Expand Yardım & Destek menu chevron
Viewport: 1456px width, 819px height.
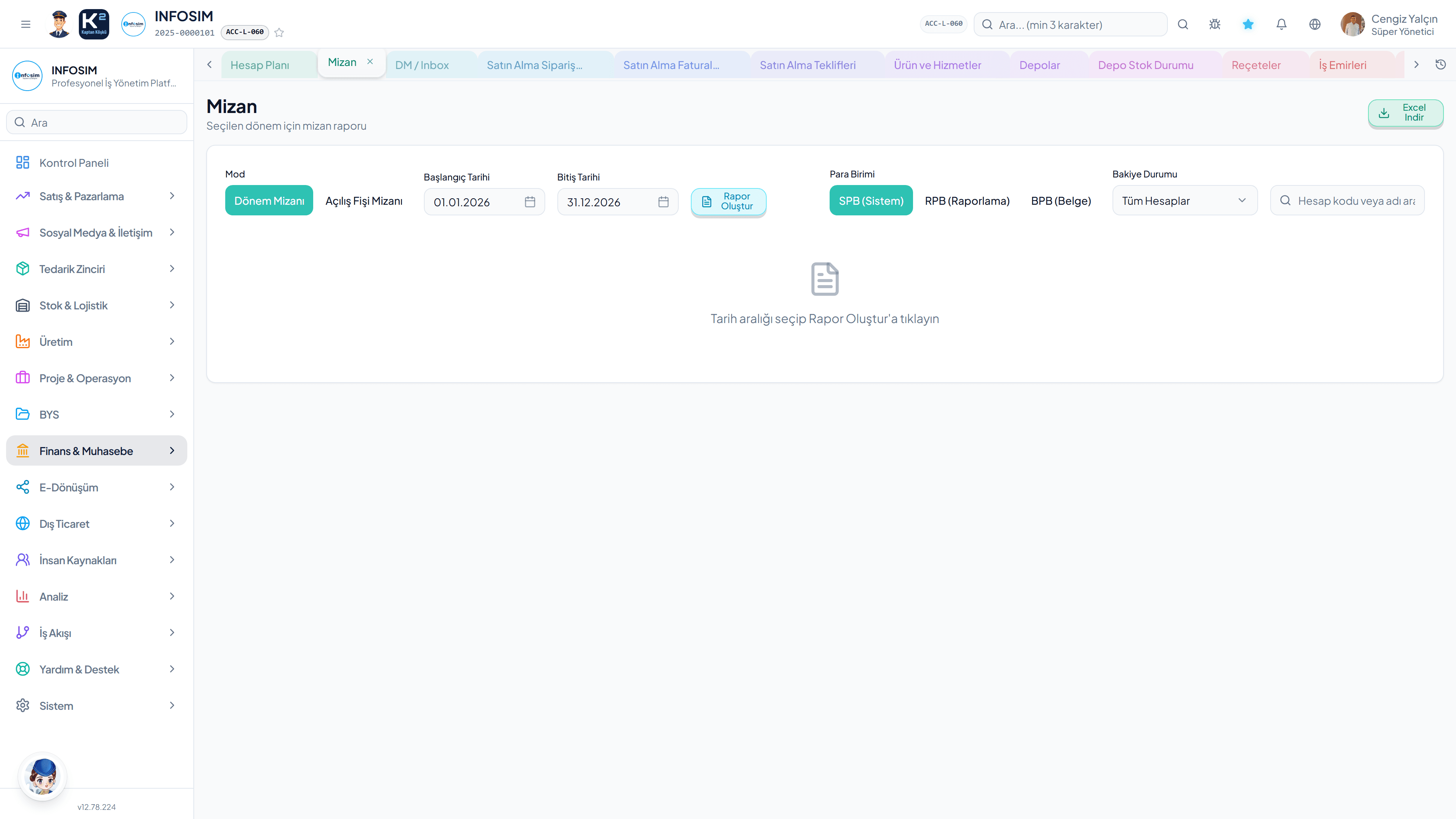[x=173, y=669]
